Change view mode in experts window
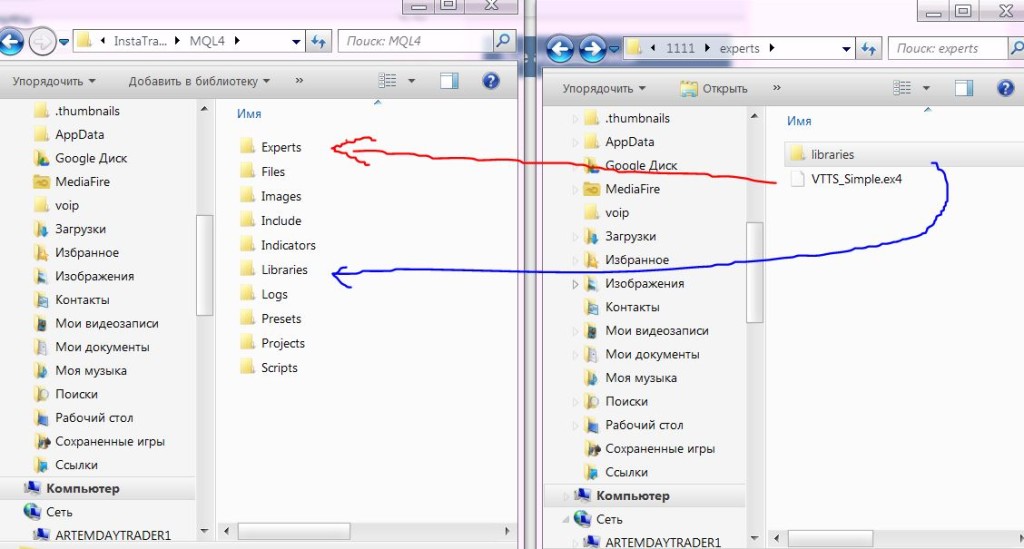The width and height of the screenshot is (1024, 549). 902,88
